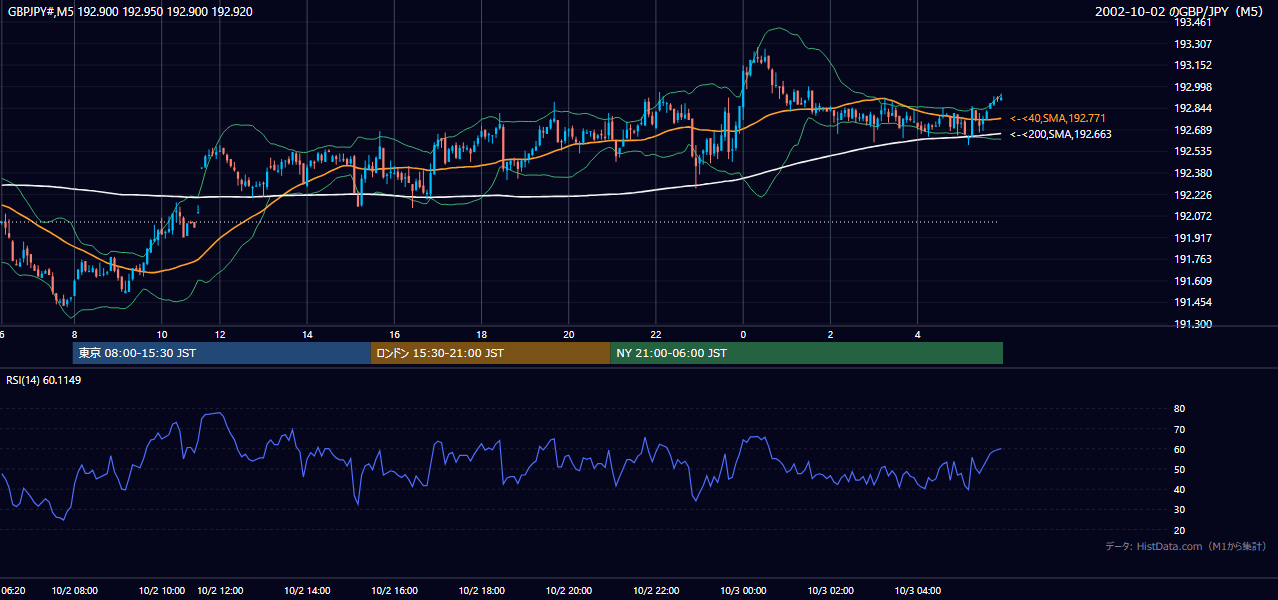Click hour label 18 below price chart
The height and width of the screenshot is (600, 1278).
[x=482, y=334]
